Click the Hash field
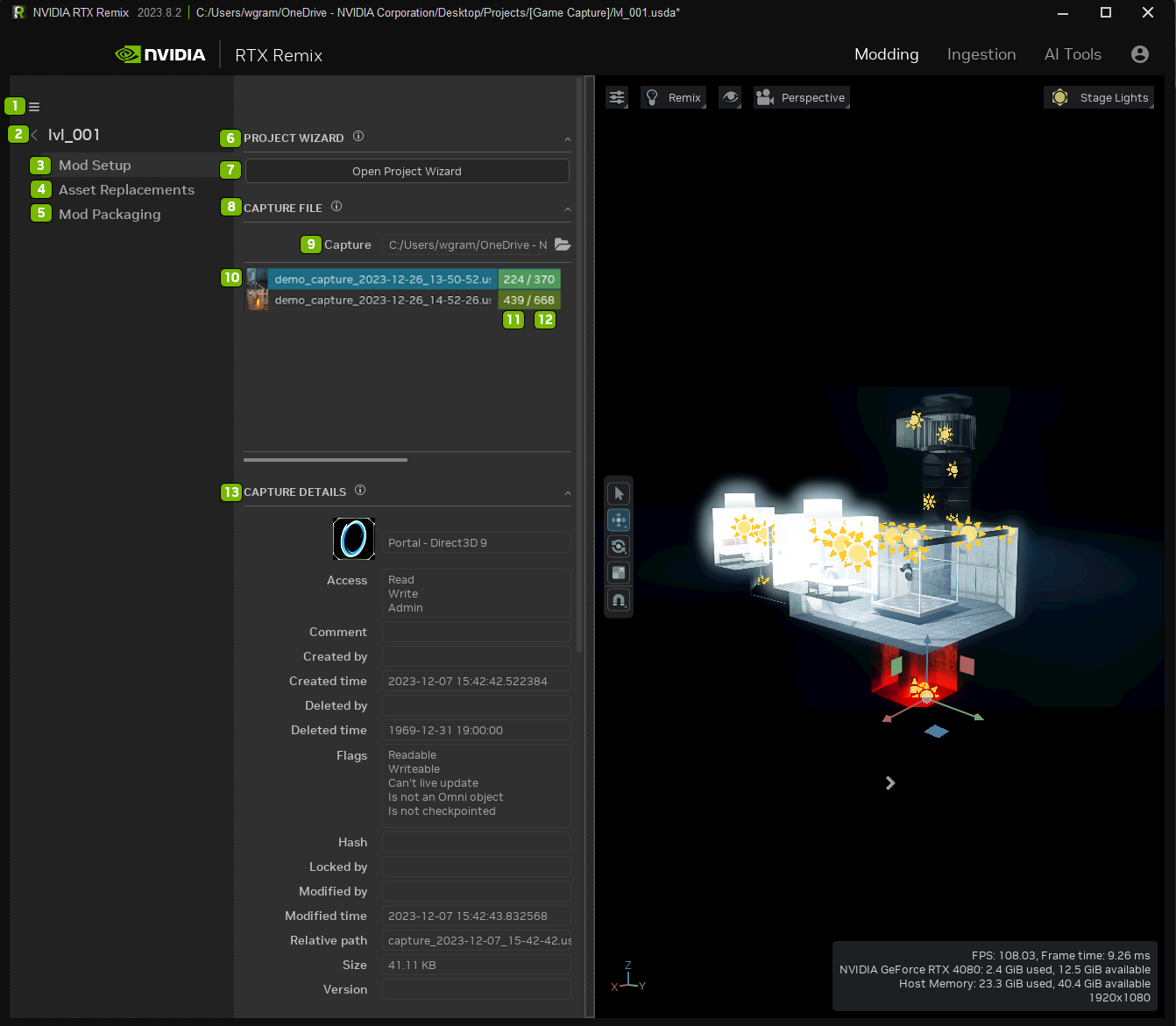The image size is (1176, 1026). [476, 842]
